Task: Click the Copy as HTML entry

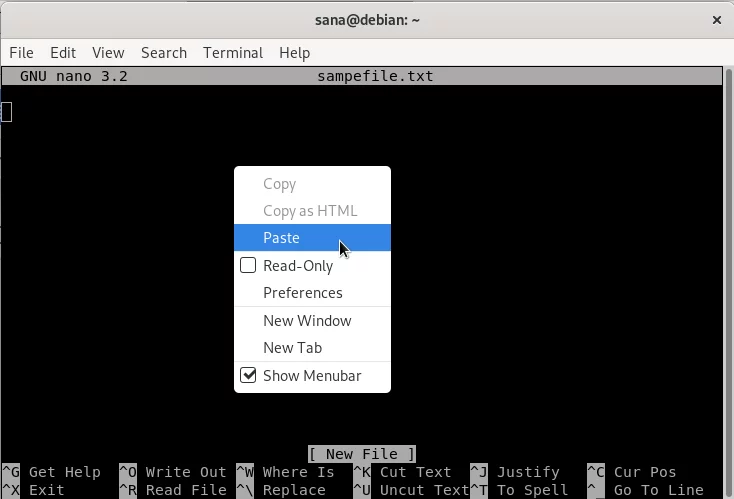Action: point(312,211)
